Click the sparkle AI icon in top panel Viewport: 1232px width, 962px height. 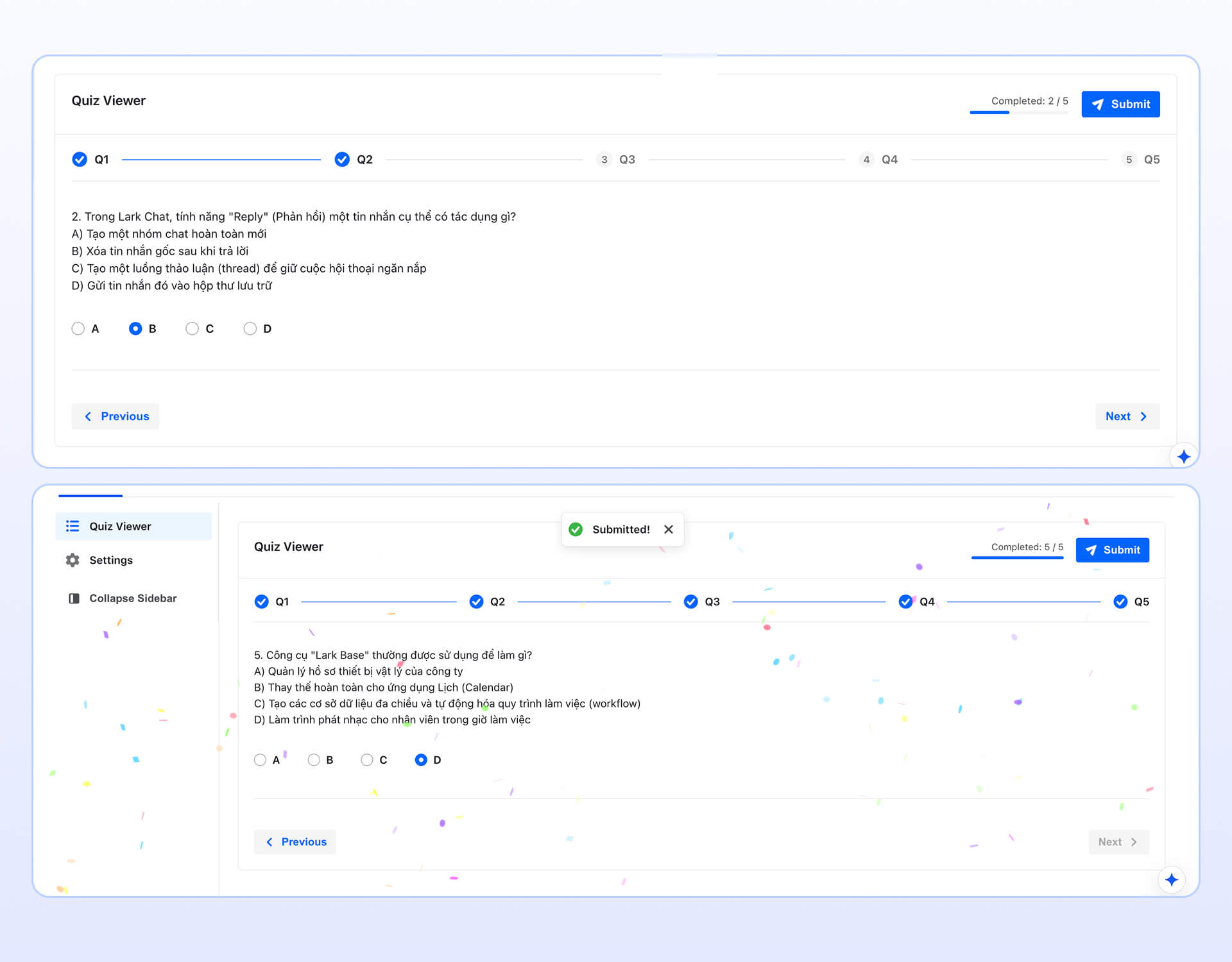pos(1183,457)
